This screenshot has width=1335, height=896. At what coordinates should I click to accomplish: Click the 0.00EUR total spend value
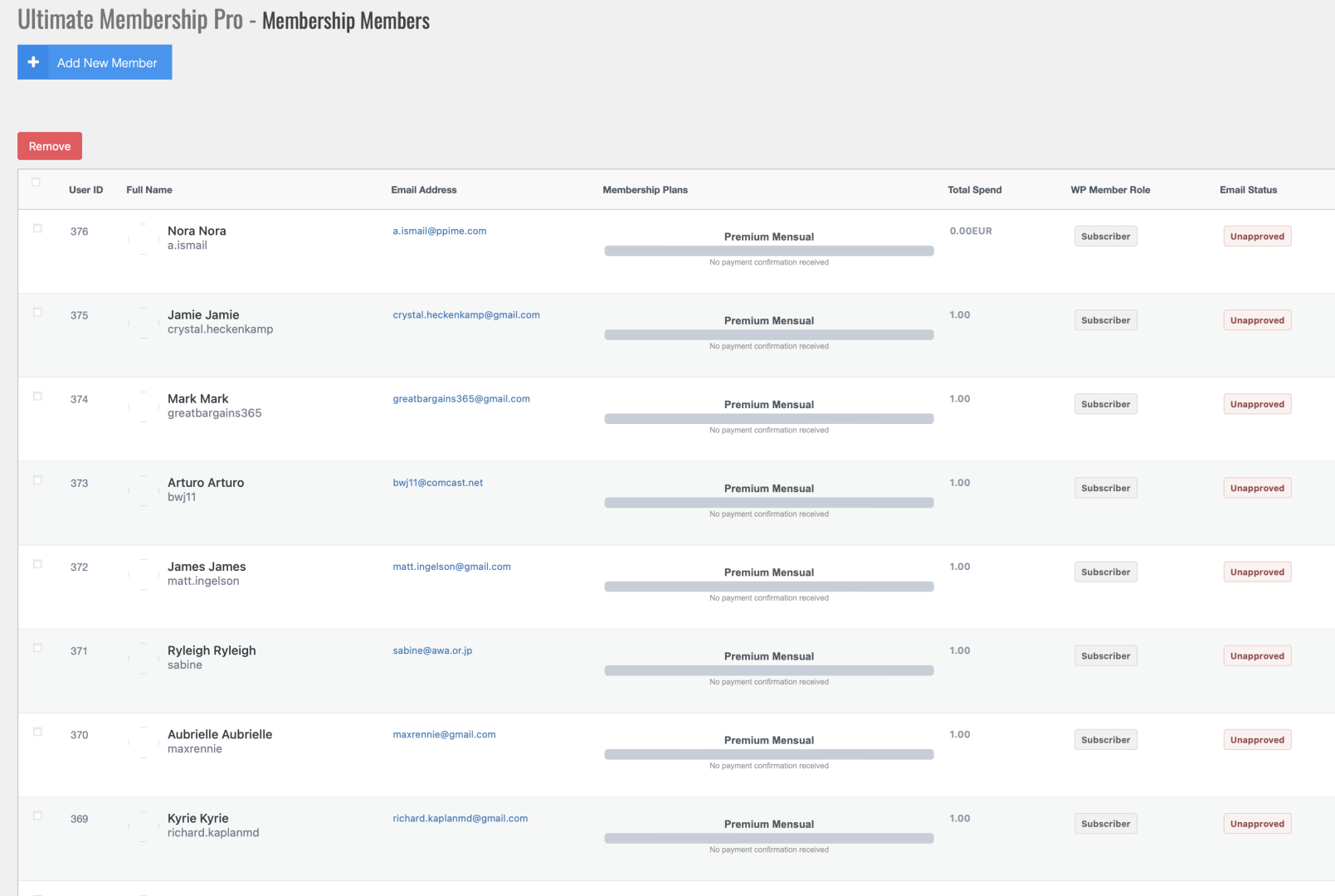point(971,231)
